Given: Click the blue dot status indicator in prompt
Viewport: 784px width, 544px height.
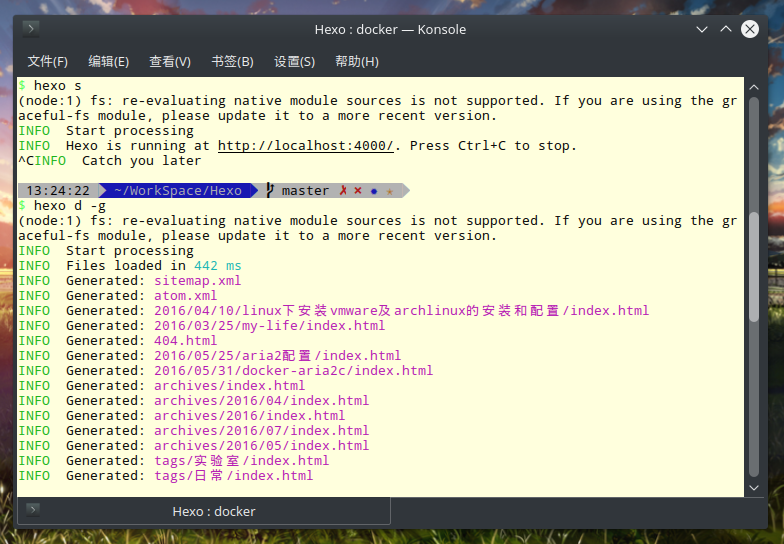Looking at the screenshot, I should [x=374, y=191].
